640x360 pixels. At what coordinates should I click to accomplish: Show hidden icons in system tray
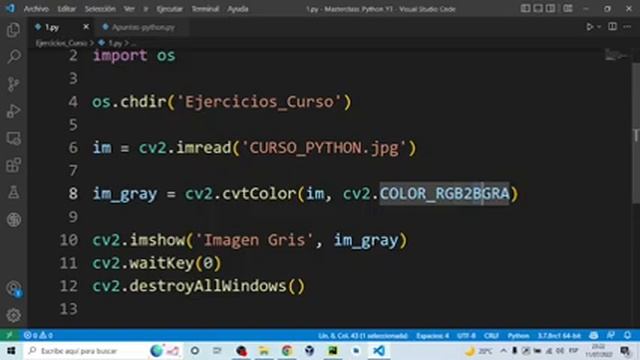[503, 351]
